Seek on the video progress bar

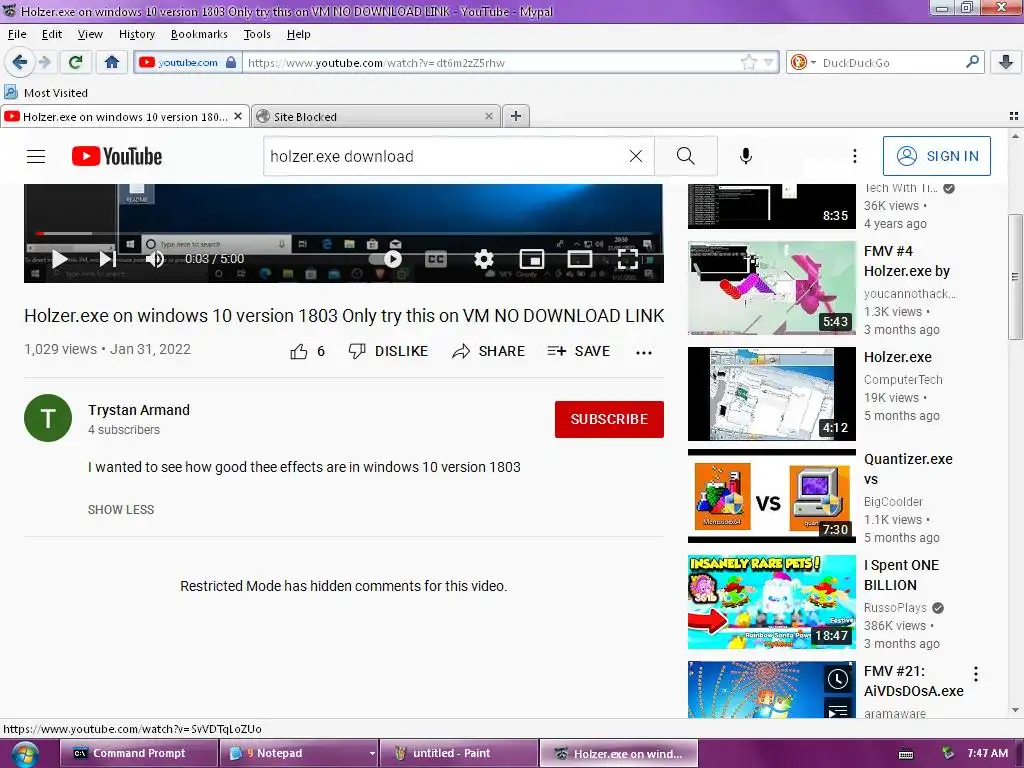point(344,233)
